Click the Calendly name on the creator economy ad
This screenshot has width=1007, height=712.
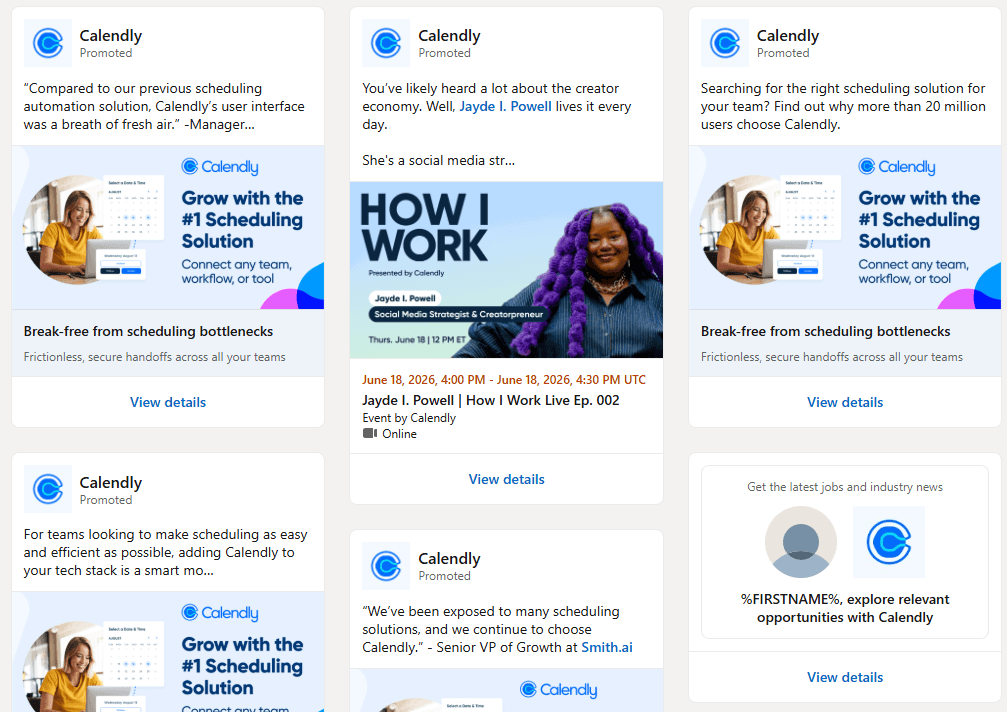[449, 36]
